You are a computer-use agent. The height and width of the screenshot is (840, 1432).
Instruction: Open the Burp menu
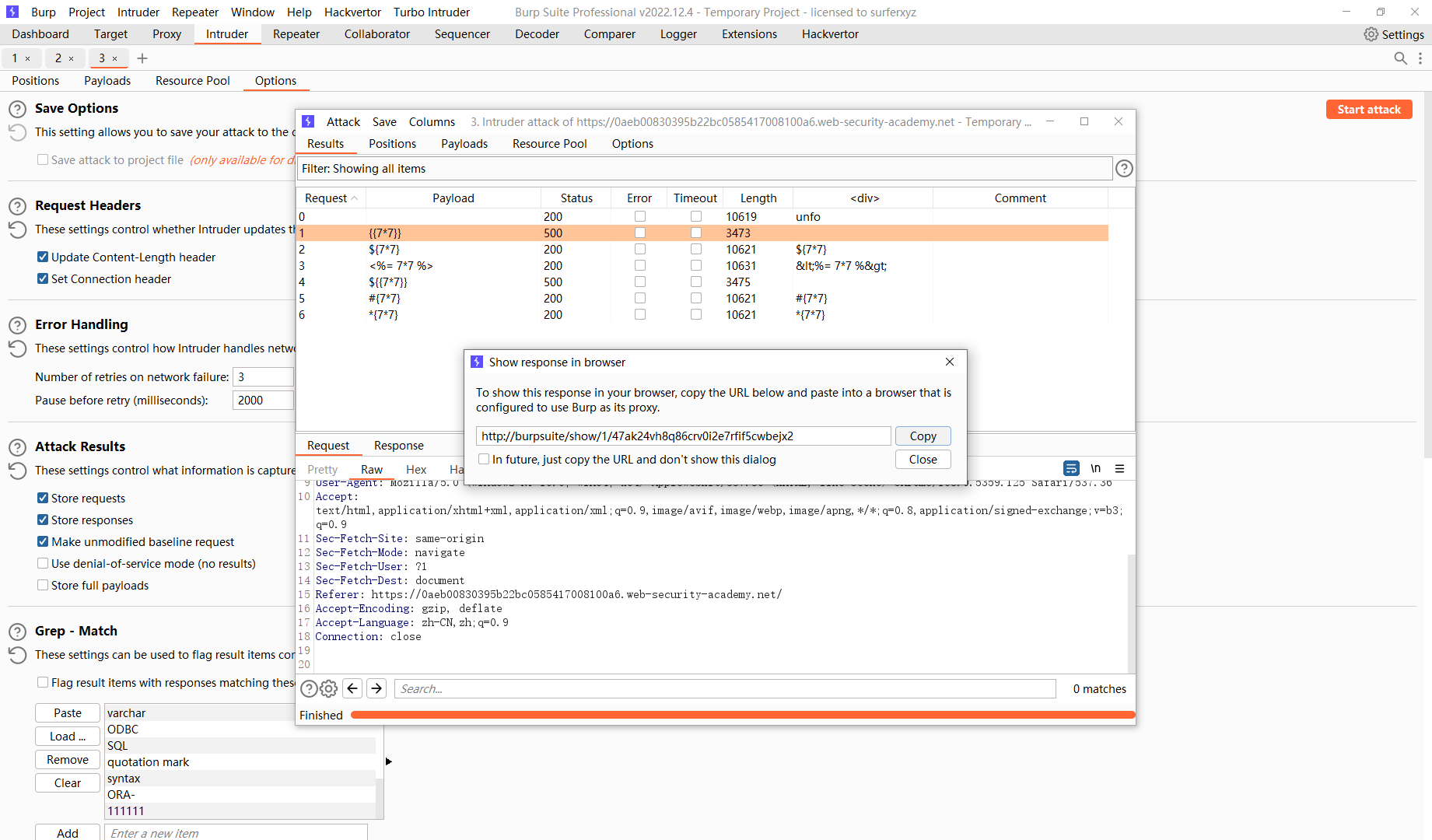[44, 12]
